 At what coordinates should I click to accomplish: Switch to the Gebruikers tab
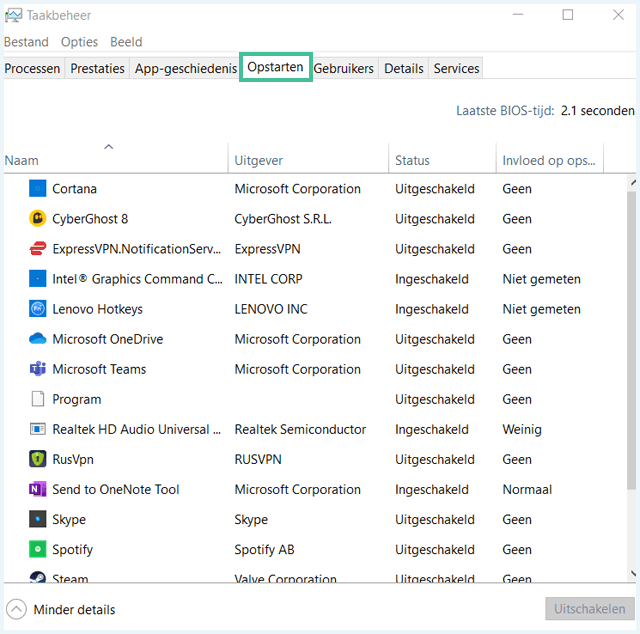coord(344,68)
